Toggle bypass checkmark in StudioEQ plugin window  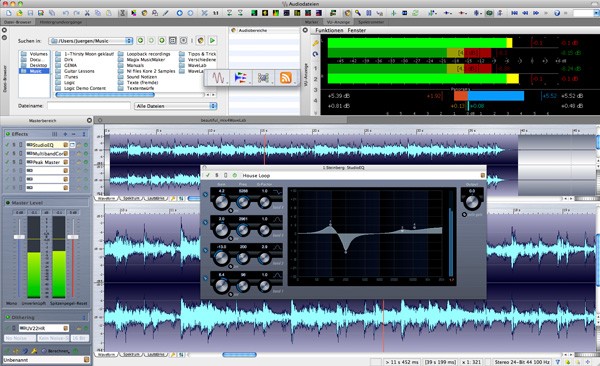(208, 175)
